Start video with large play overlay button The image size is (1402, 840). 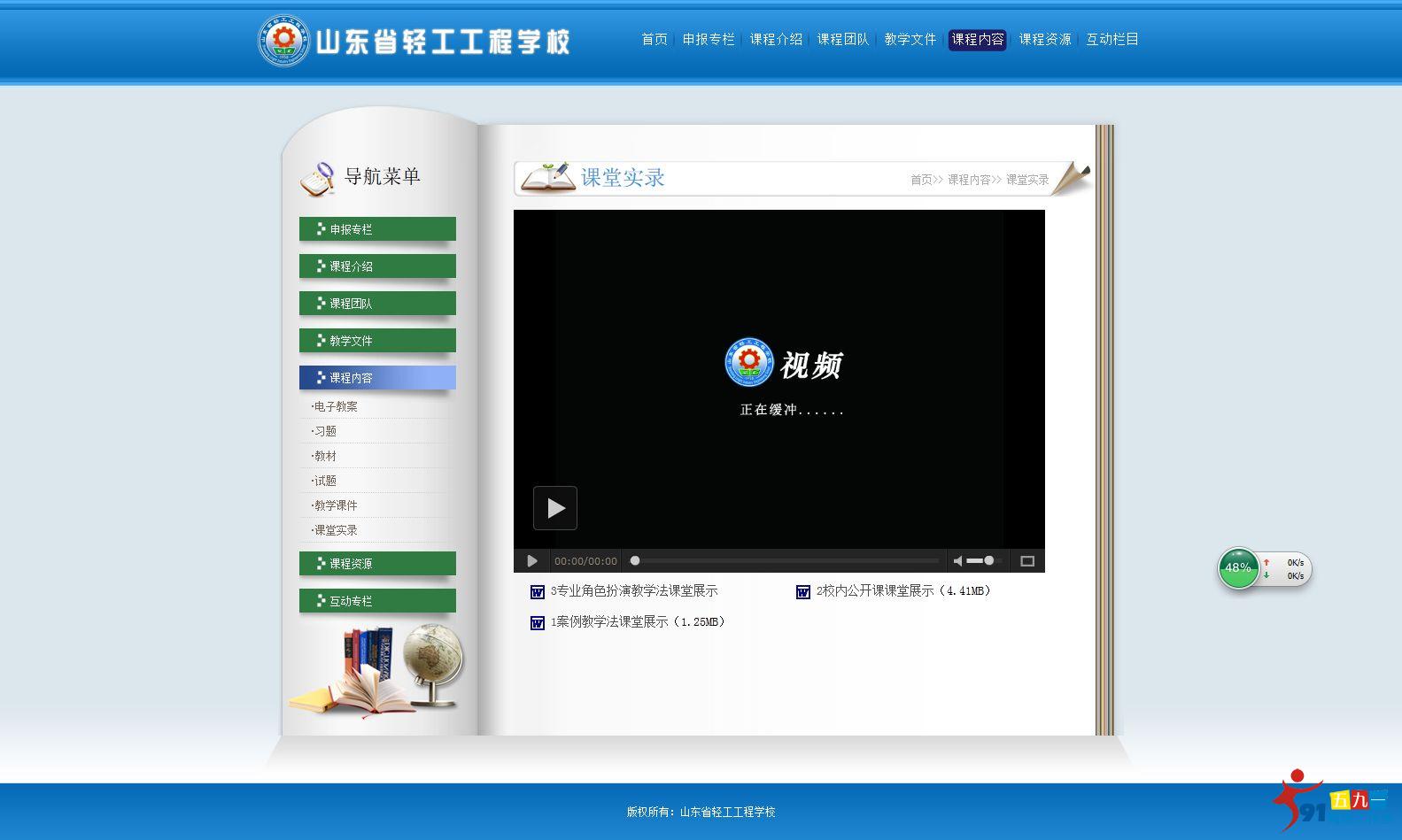click(x=555, y=508)
